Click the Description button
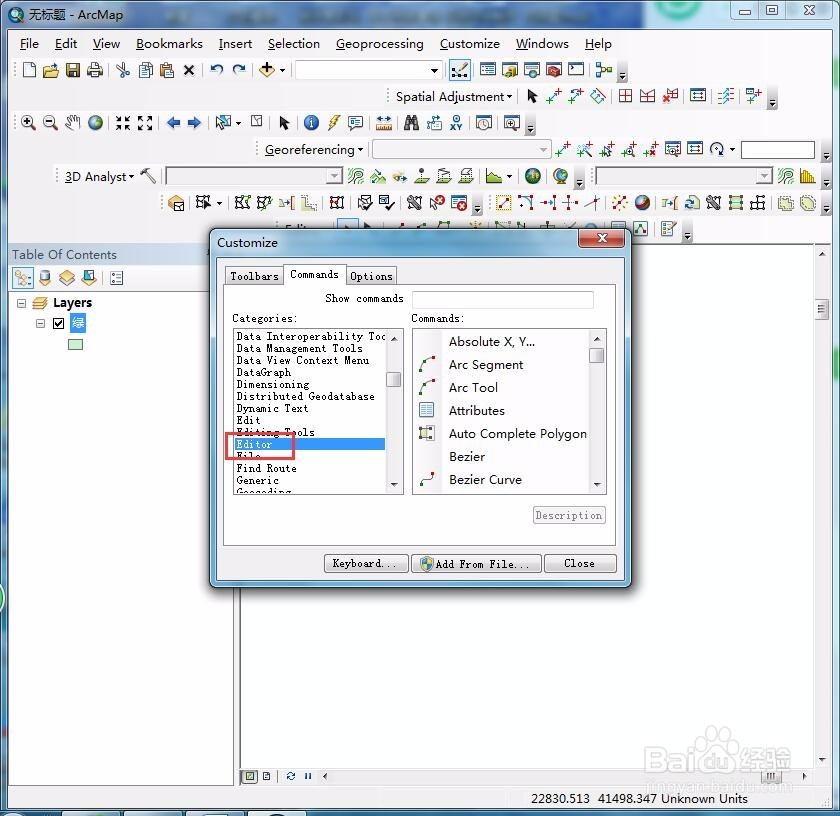The width and height of the screenshot is (840, 816). [569, 515]
